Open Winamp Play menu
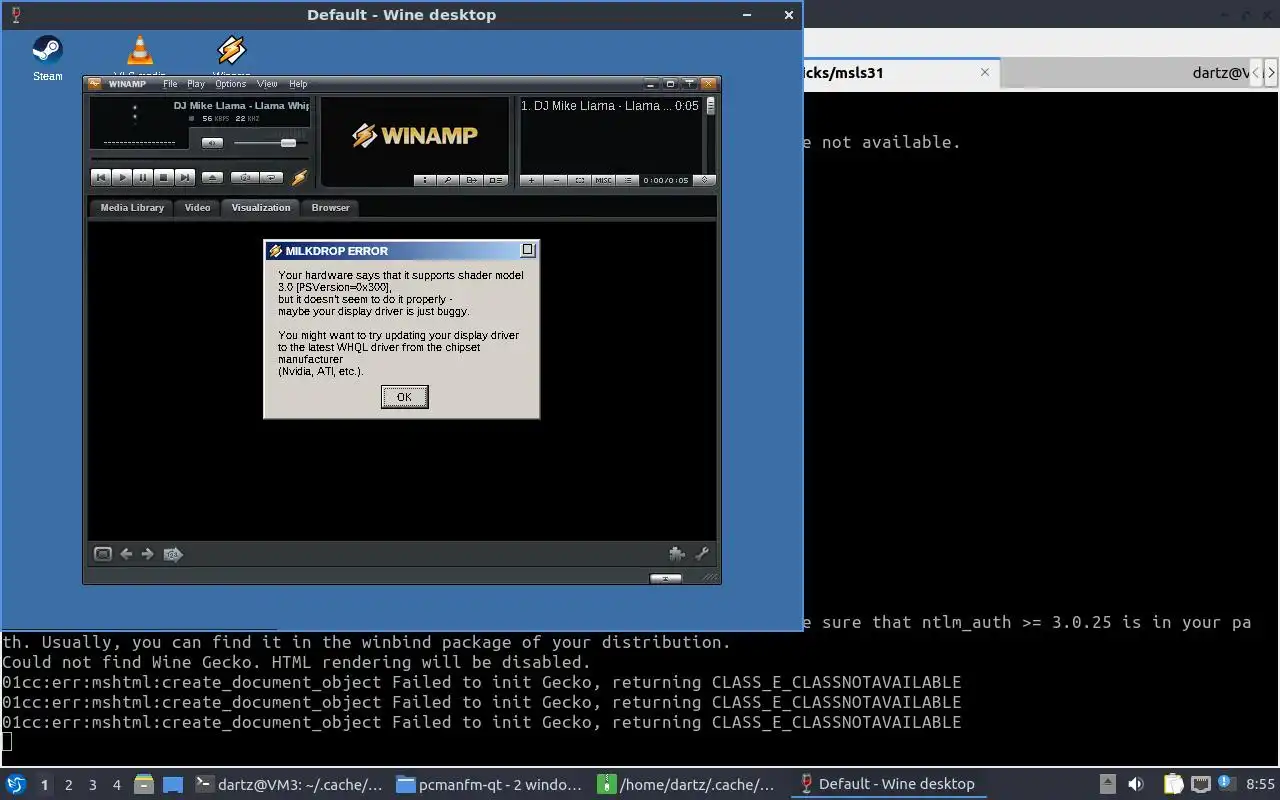 click(196, 84)
